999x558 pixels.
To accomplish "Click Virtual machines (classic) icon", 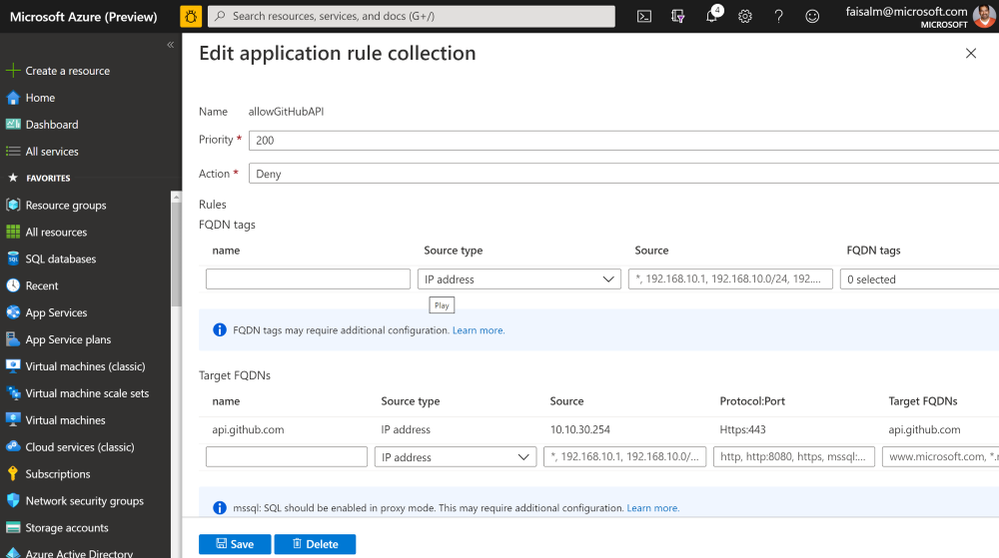I will pos(13,366).
